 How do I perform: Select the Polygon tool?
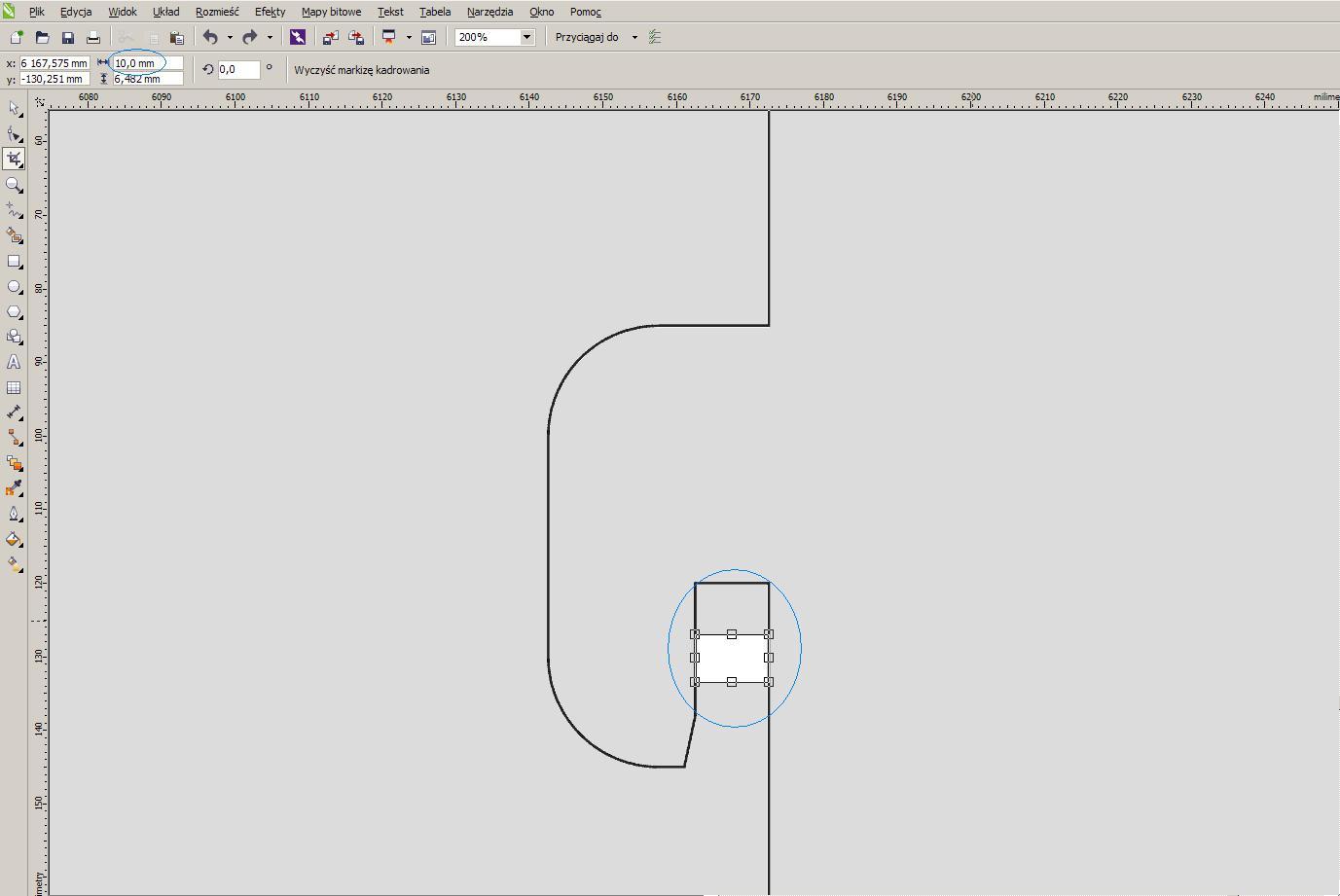point(14,312)
